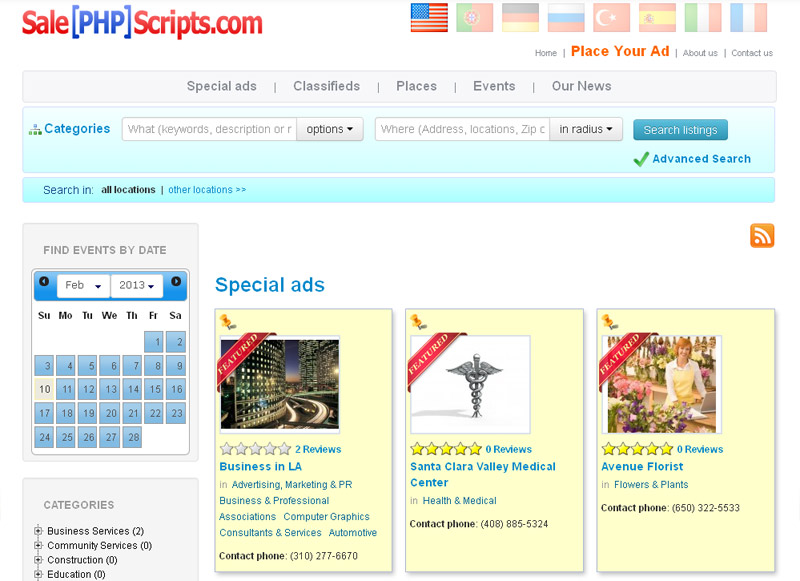Expand Community Services category tree
The height and width of the screenshot is (581, 800).
coord(38,545)
